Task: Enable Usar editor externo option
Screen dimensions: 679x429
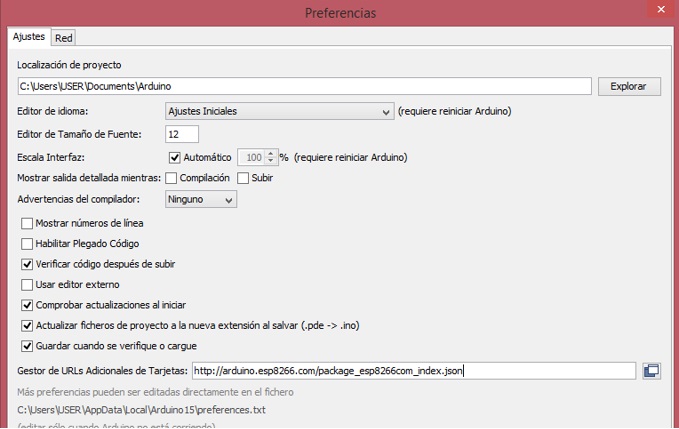Action: click(27, 284)
